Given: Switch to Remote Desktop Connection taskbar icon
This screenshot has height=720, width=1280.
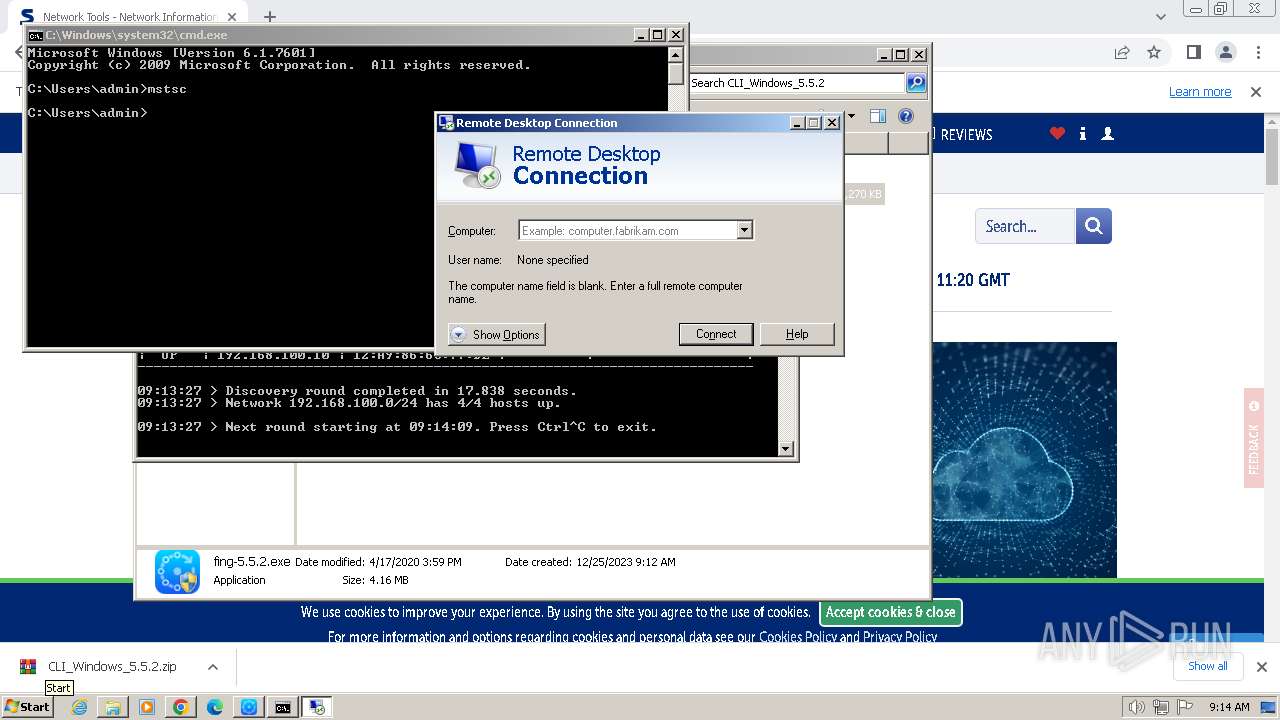Looking at the screenshot, I should 317,707.
